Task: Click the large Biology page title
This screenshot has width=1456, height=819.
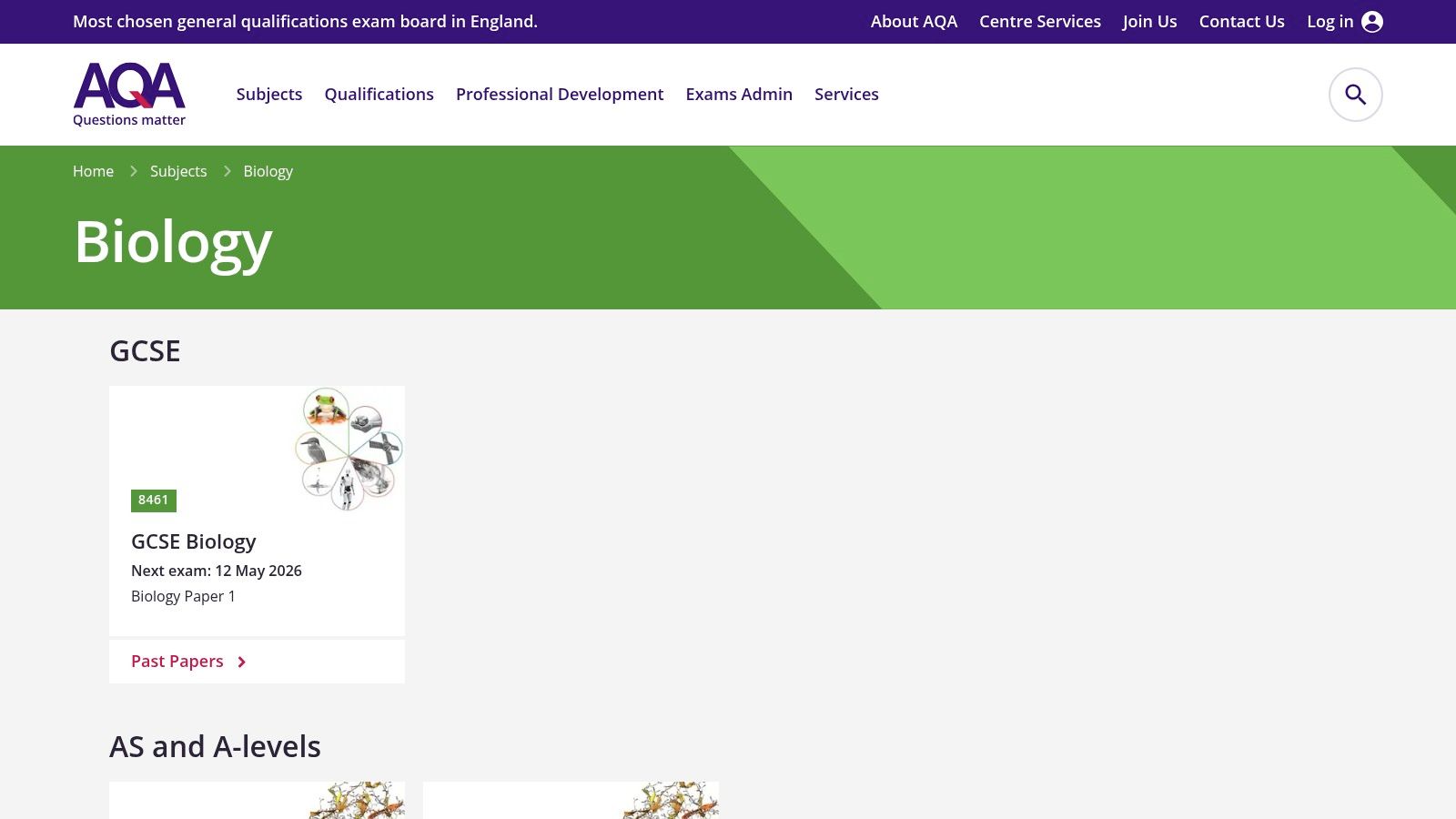Action: [173, 242]
